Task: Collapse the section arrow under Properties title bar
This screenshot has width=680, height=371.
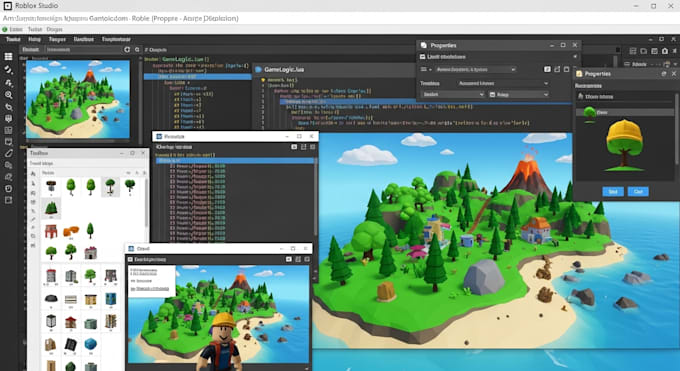Action: 575,56
